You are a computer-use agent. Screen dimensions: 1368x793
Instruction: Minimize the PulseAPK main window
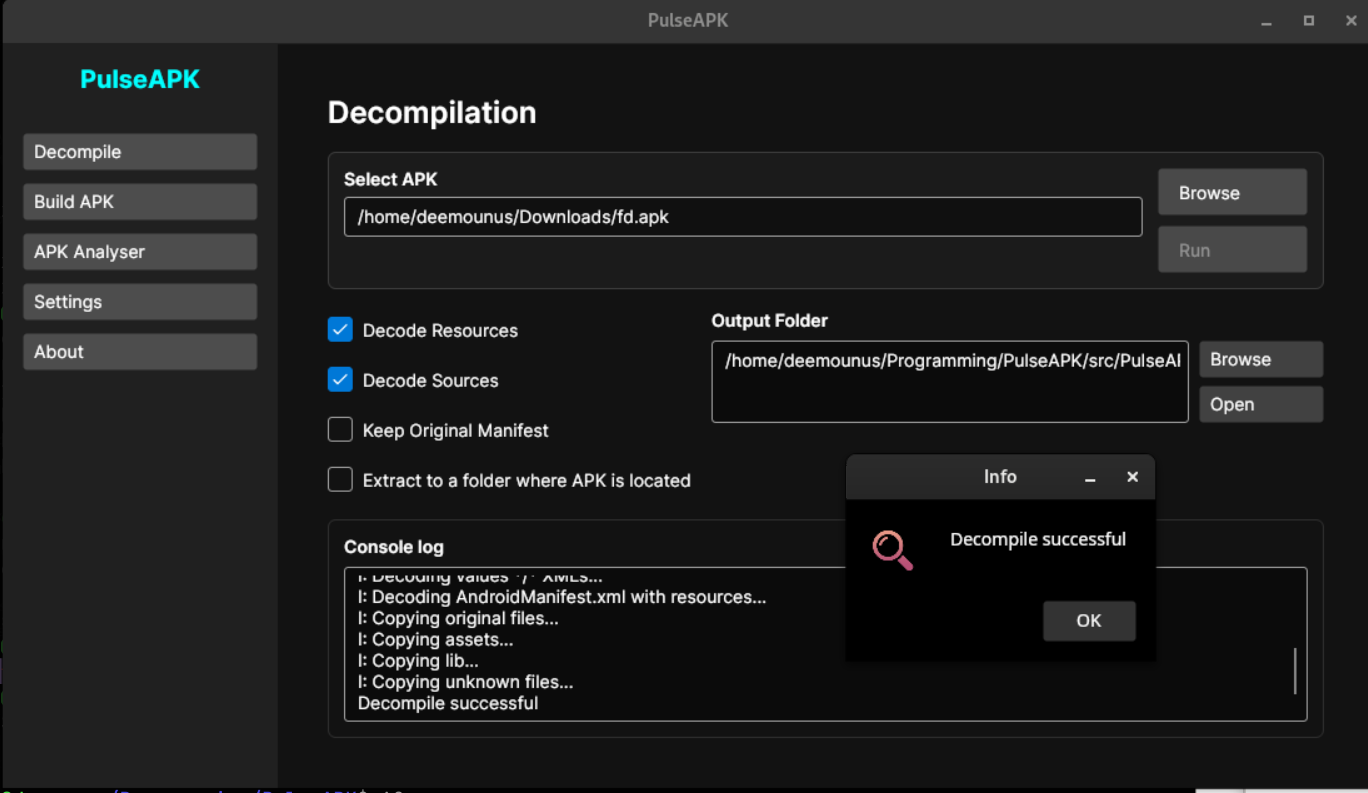pyautogui.click(x=1267, y=21)
